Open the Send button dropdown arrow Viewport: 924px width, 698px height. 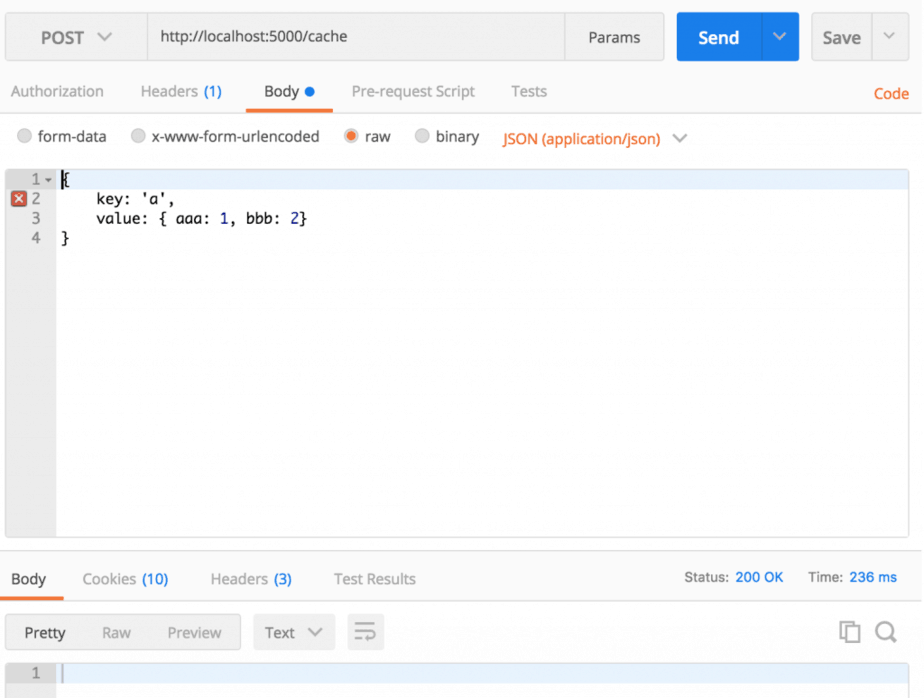pyautogui.click(x=780, y=38)
